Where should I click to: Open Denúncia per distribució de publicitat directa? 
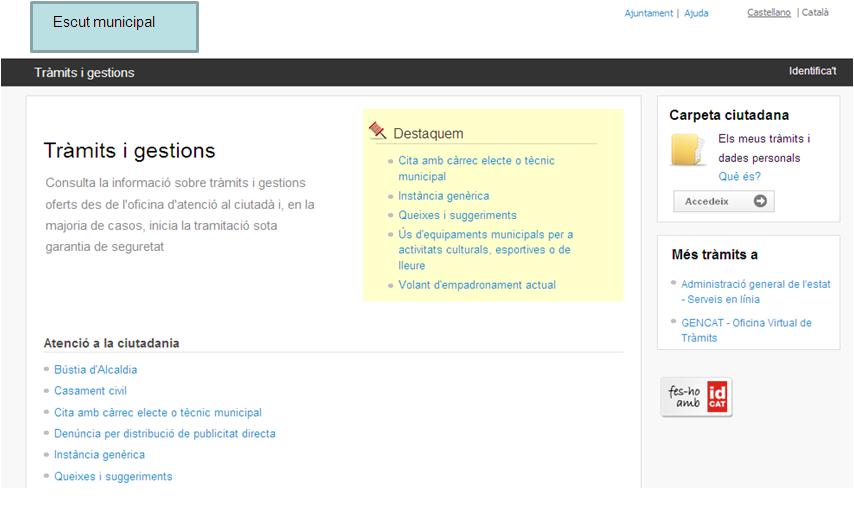point(164,434)
